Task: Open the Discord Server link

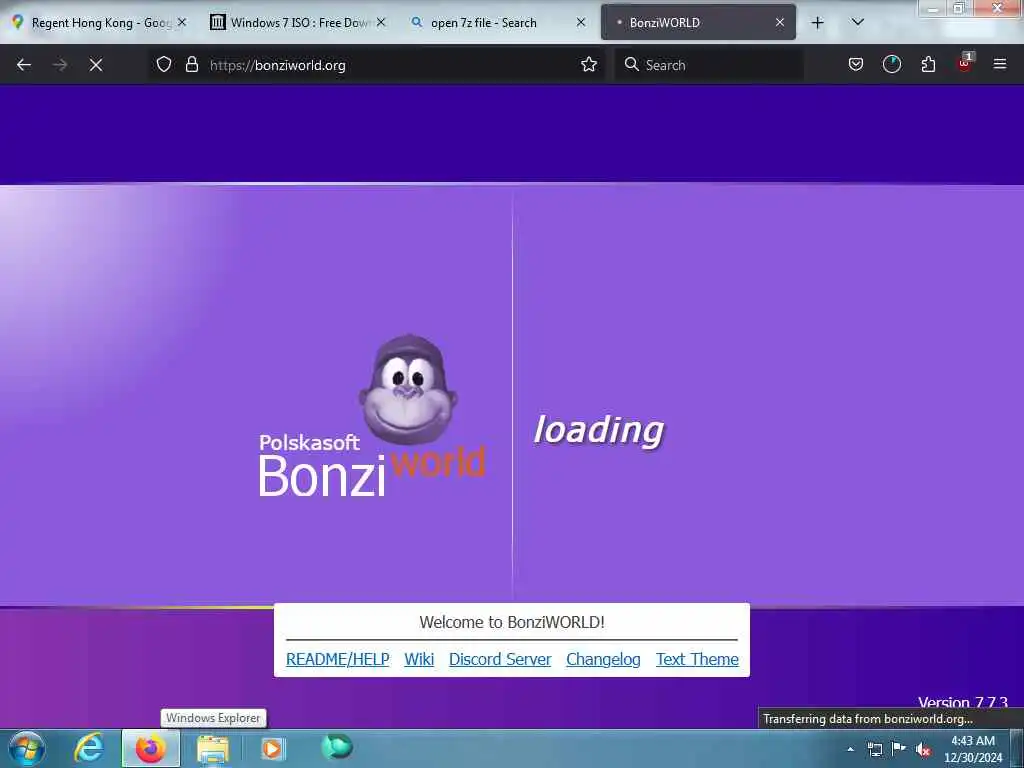Action: click(x=500, y=659)
